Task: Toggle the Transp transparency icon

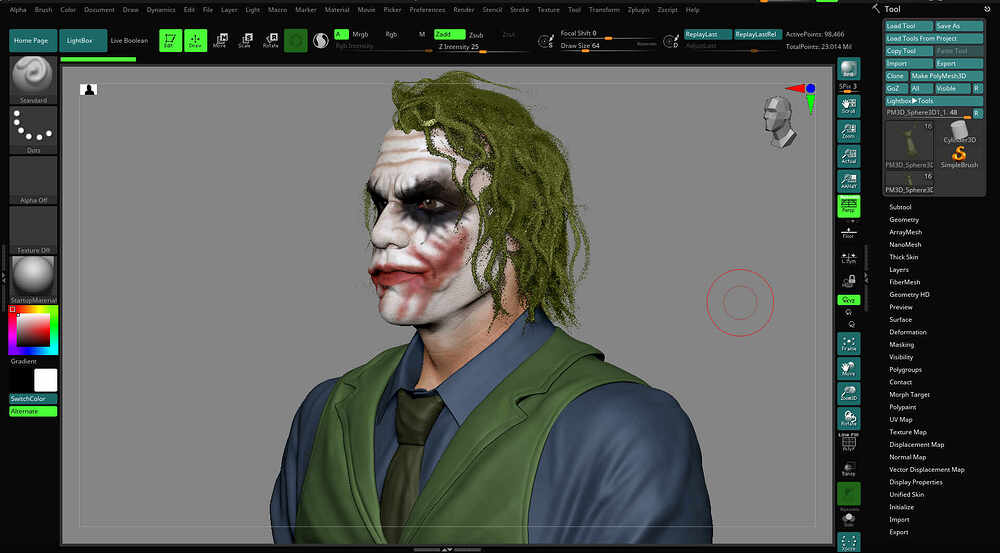Action: (x=848, y=469)
